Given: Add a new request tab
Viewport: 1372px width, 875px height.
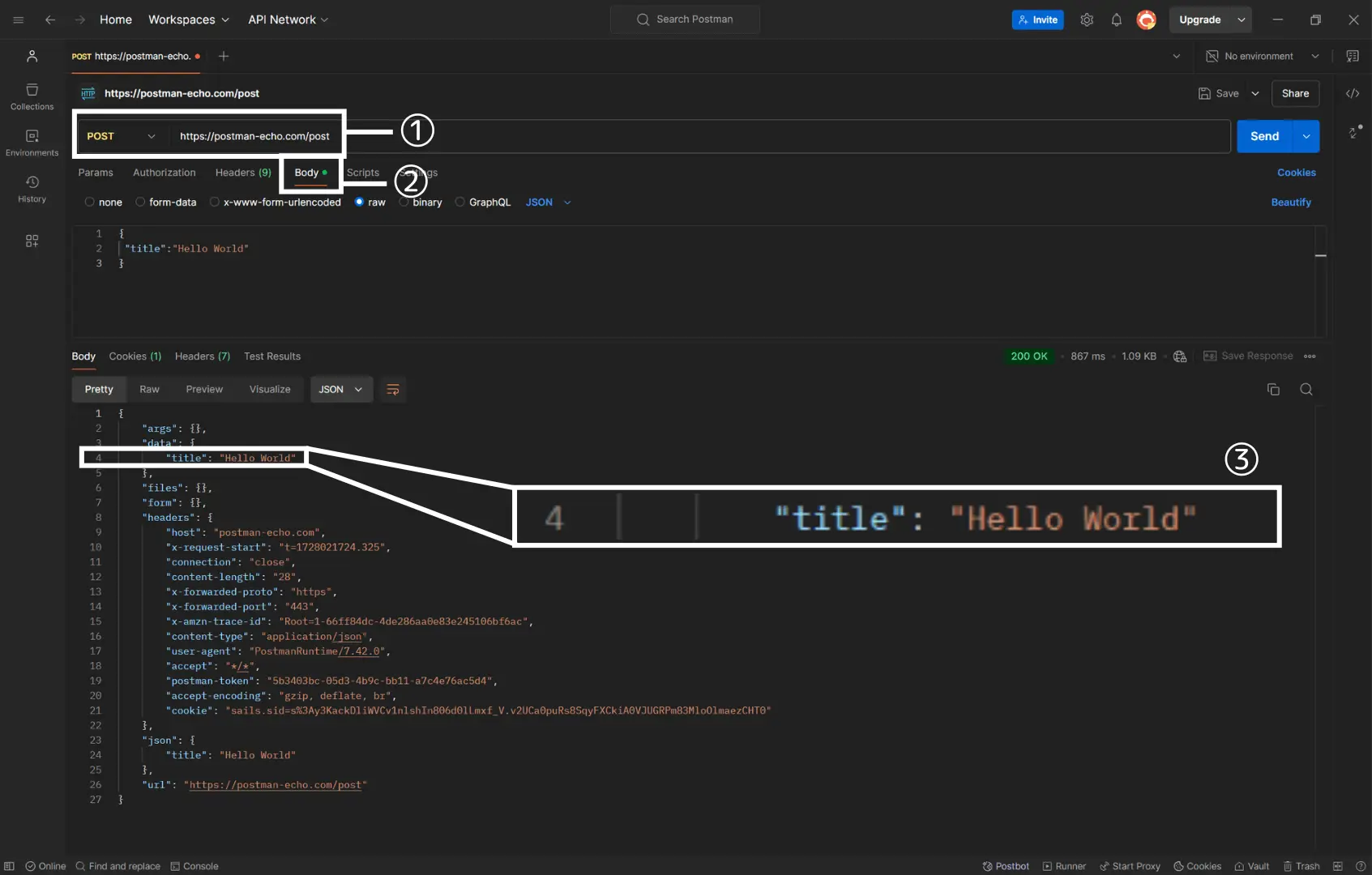Looking at the screenshot, I should point(224,56).
